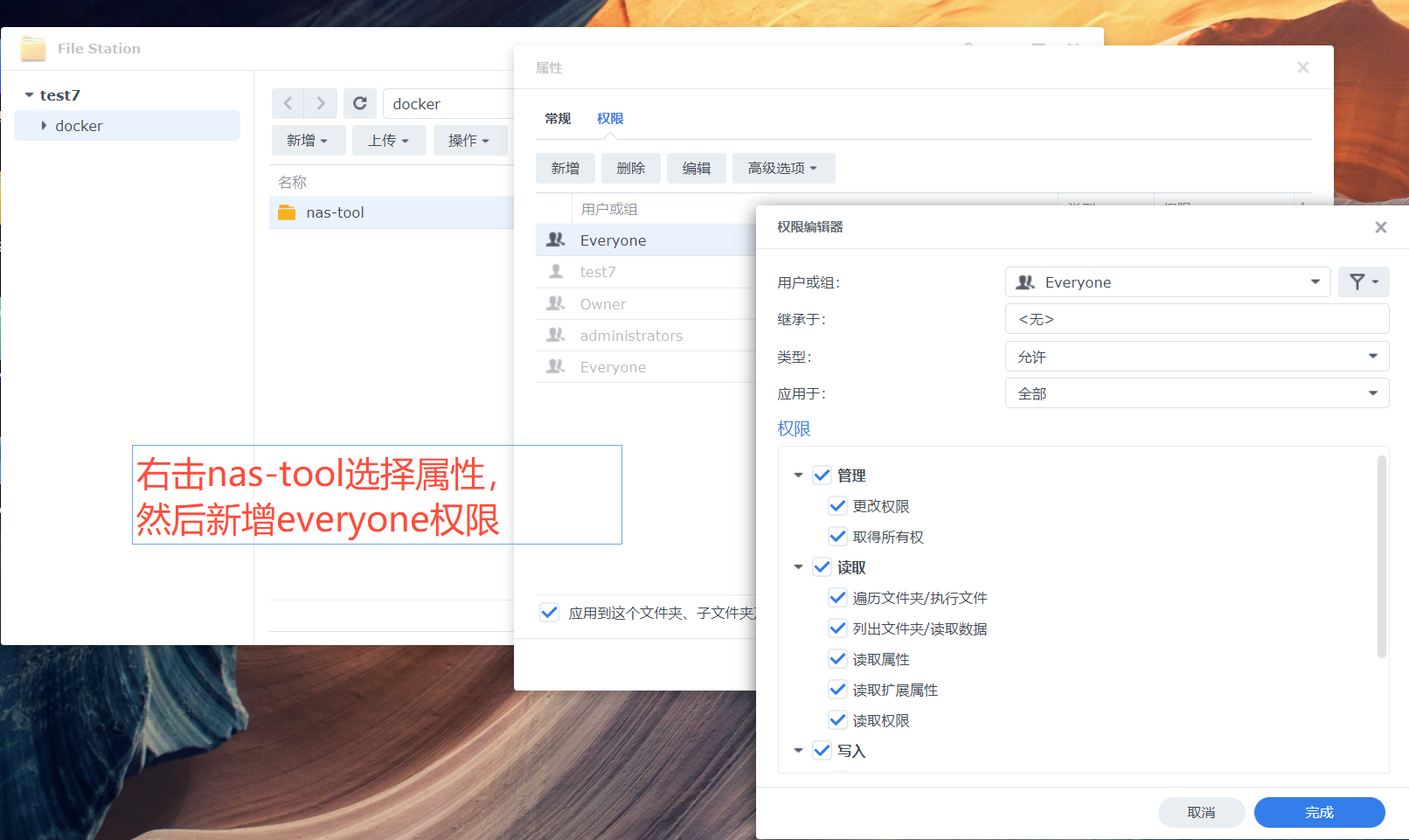Uncheck 读取属性 permission
1409x840 pixels.
coord(837,658)
